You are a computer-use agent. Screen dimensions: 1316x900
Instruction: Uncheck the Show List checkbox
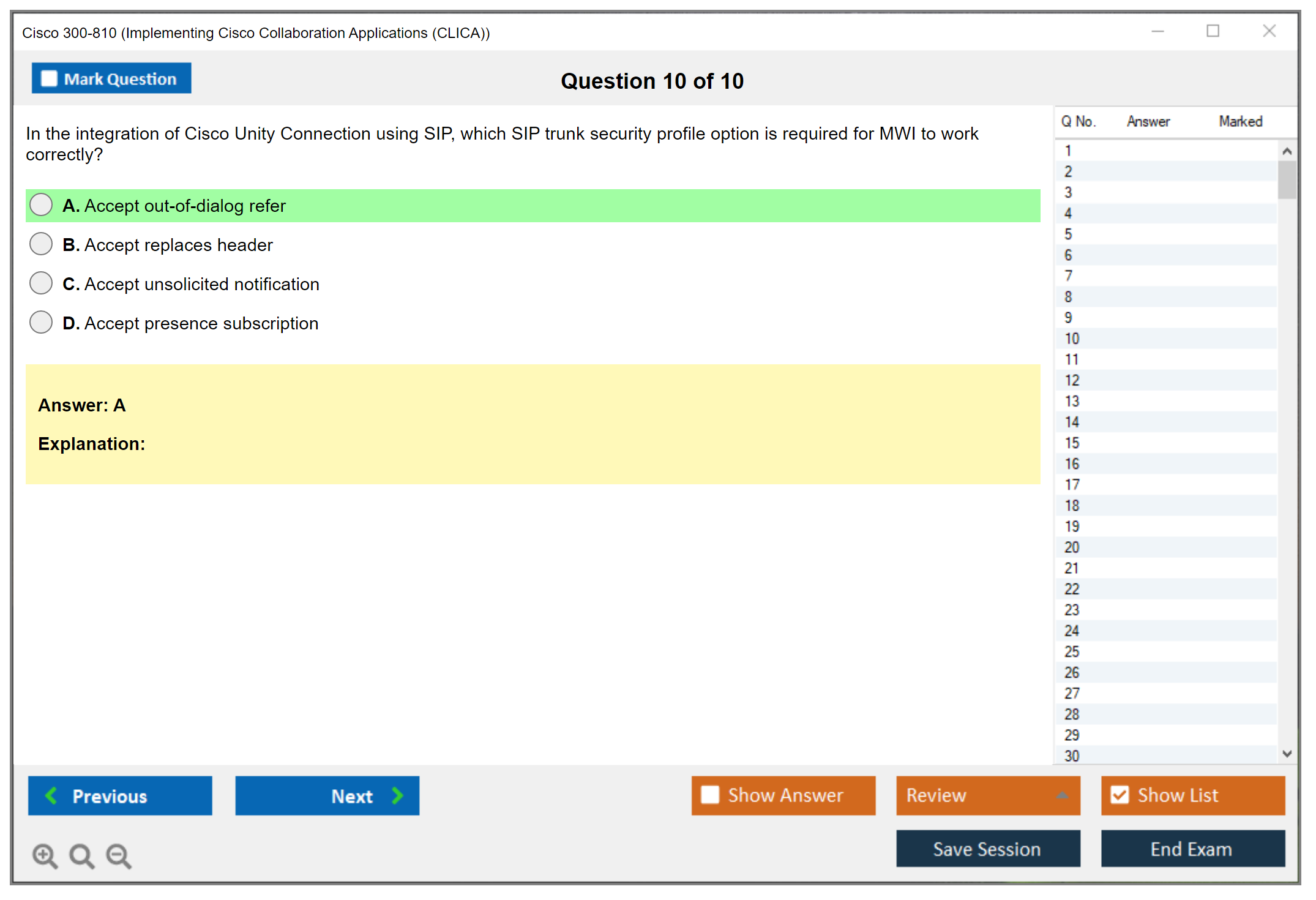click(x=1120, y=795)
